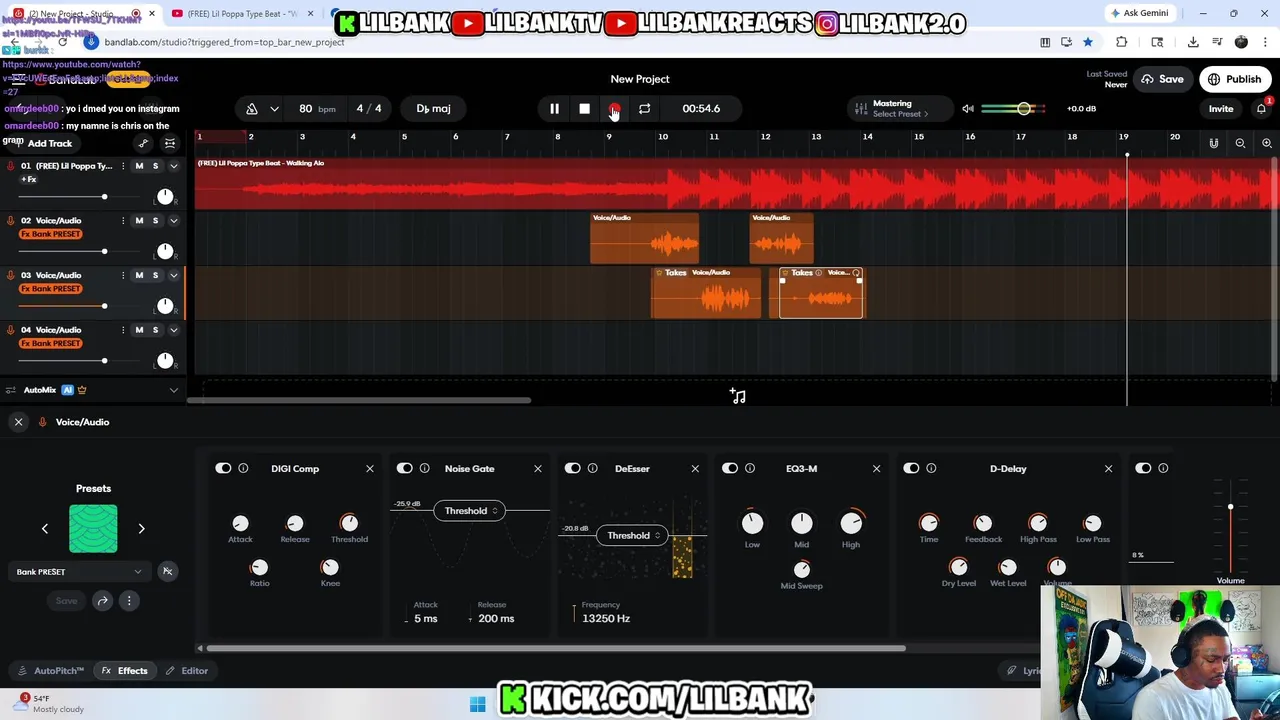This screenshot has height=720, width=1280.
Task: Remove the Noise Gate effect
Action: pyautogui.click(x=538, y=468)
